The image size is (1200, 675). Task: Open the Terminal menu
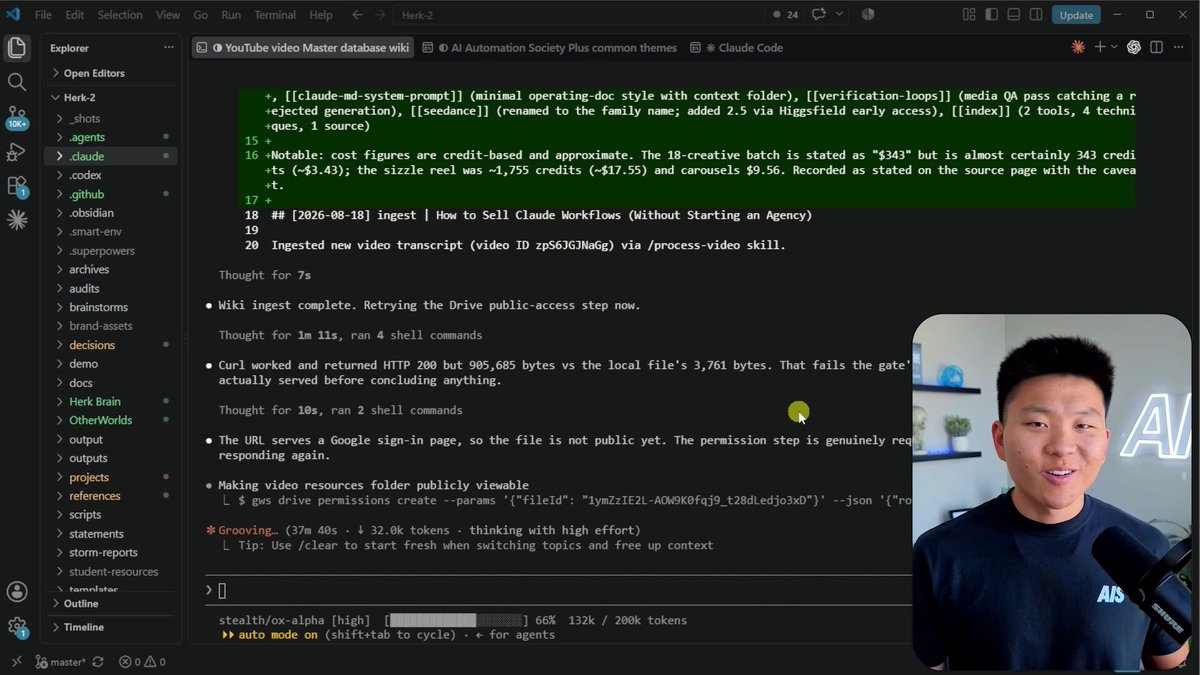point(274,15)
